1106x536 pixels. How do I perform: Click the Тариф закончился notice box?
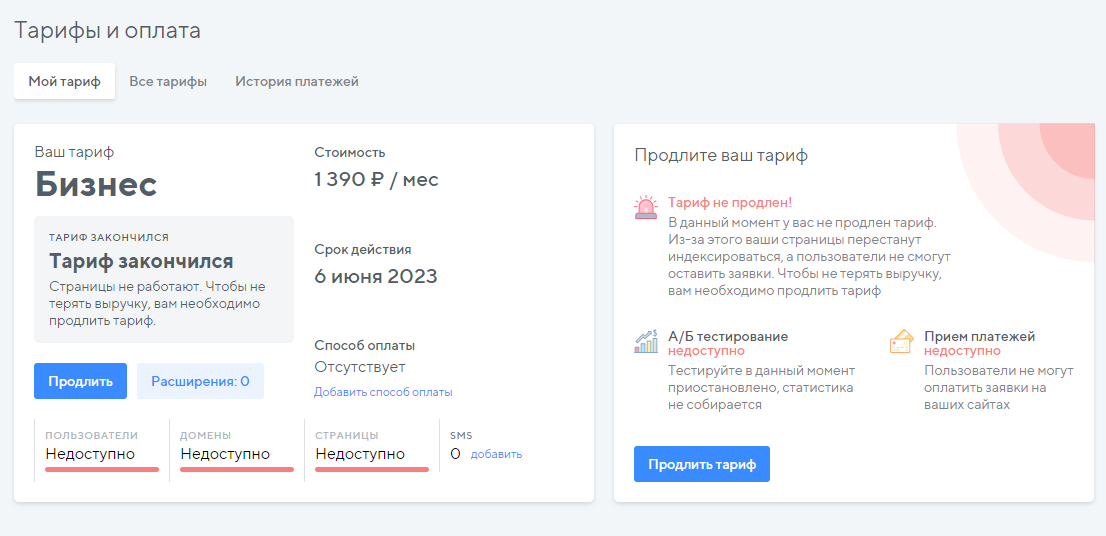(164, 279)
